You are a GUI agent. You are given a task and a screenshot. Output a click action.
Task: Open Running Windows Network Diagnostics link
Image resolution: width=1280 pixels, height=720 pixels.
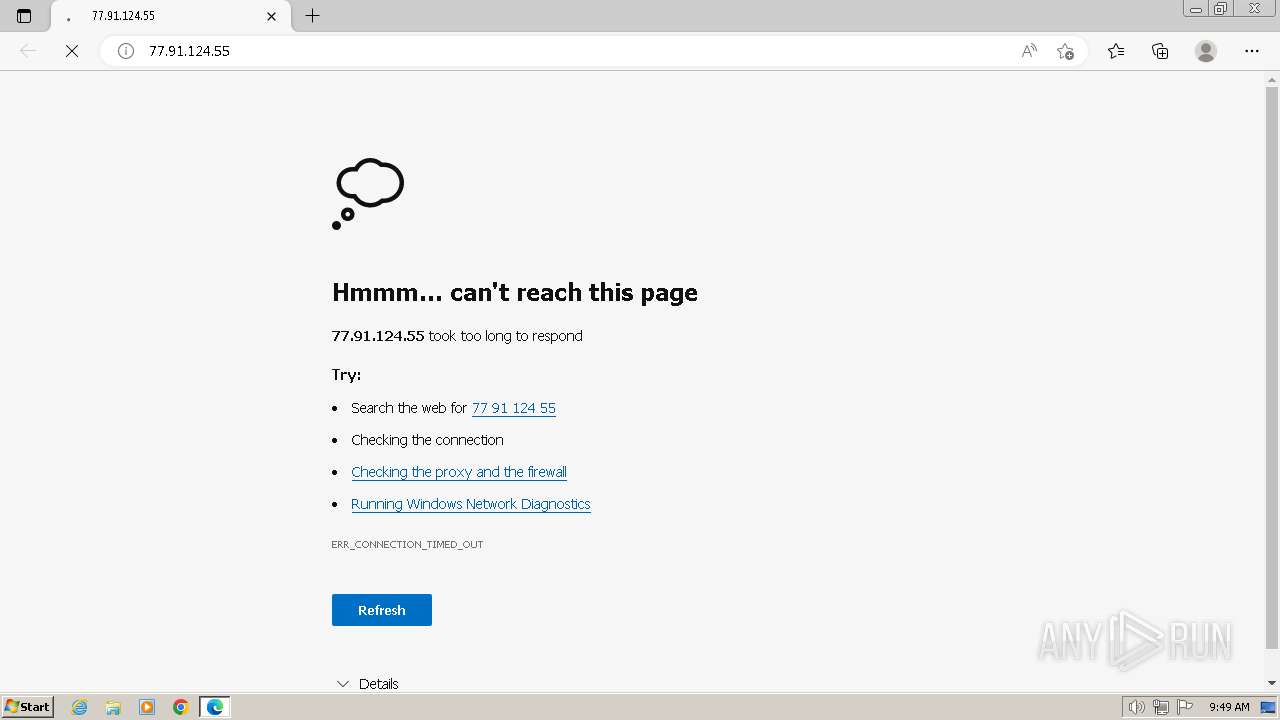[471, 504]
